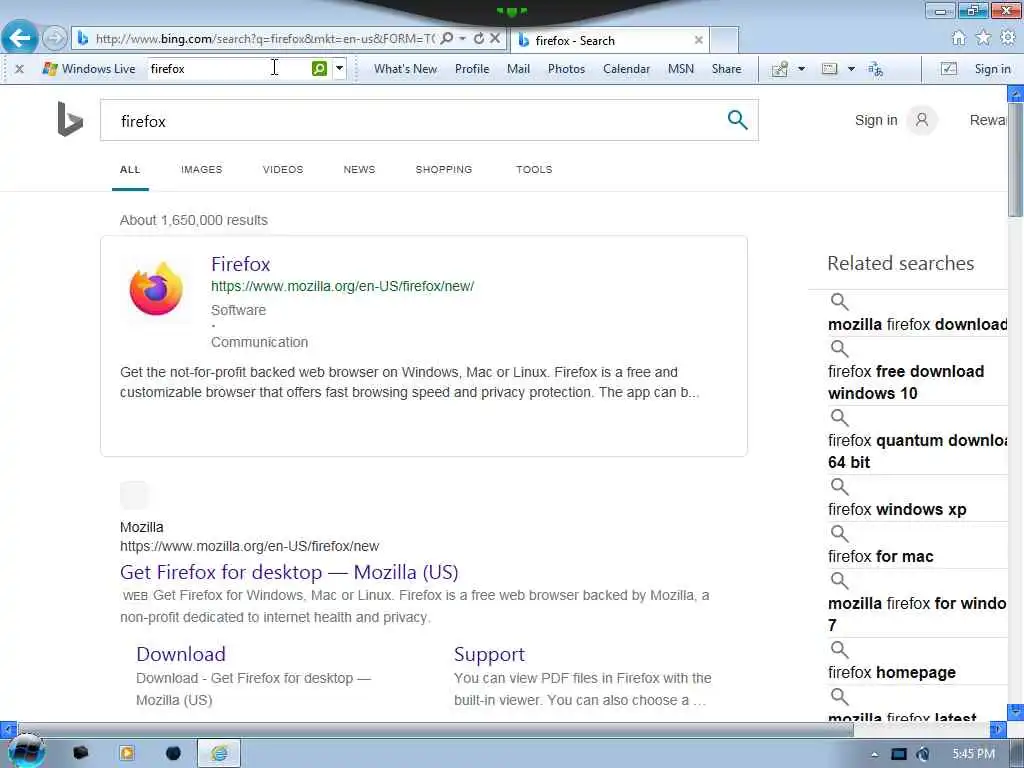This screenshot has width=1024, height=768.
Task: Click the vertical scrollbar down arrow
Action: click(1016, 711)
